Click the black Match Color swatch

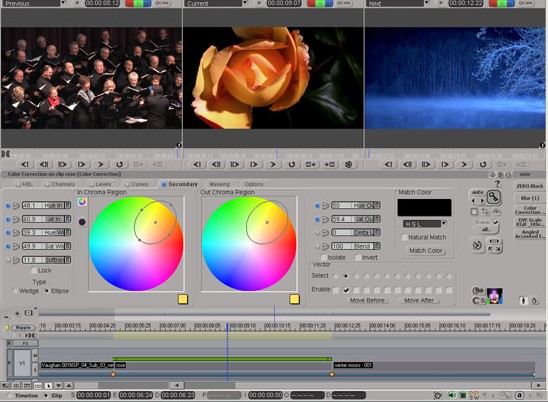tap(424, 207)
